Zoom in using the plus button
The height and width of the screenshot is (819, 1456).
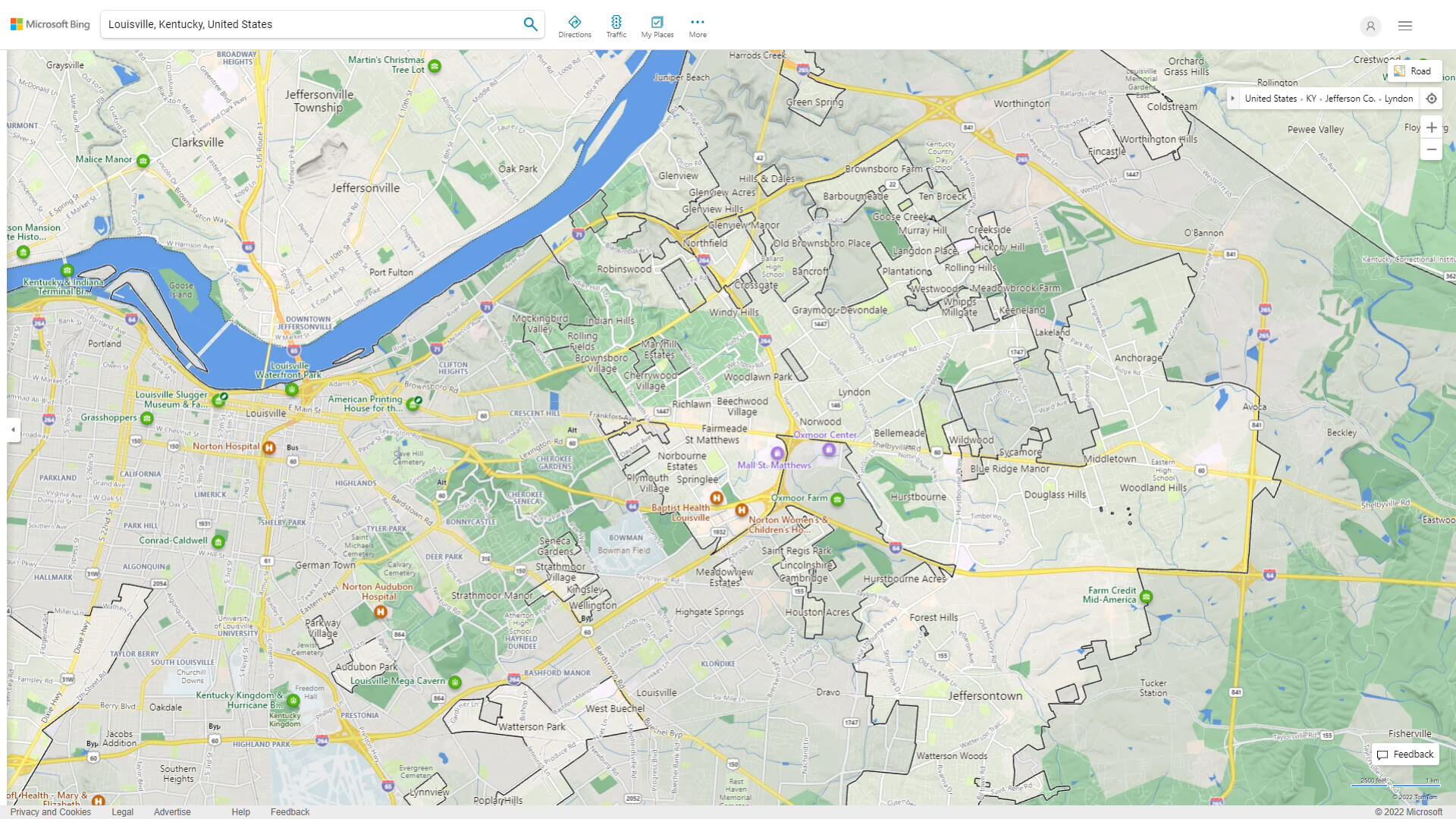click(1432, 127)
